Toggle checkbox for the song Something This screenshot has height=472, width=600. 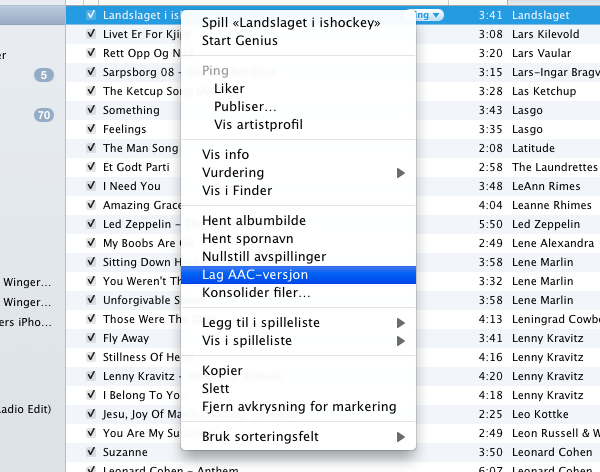[92, 110]
